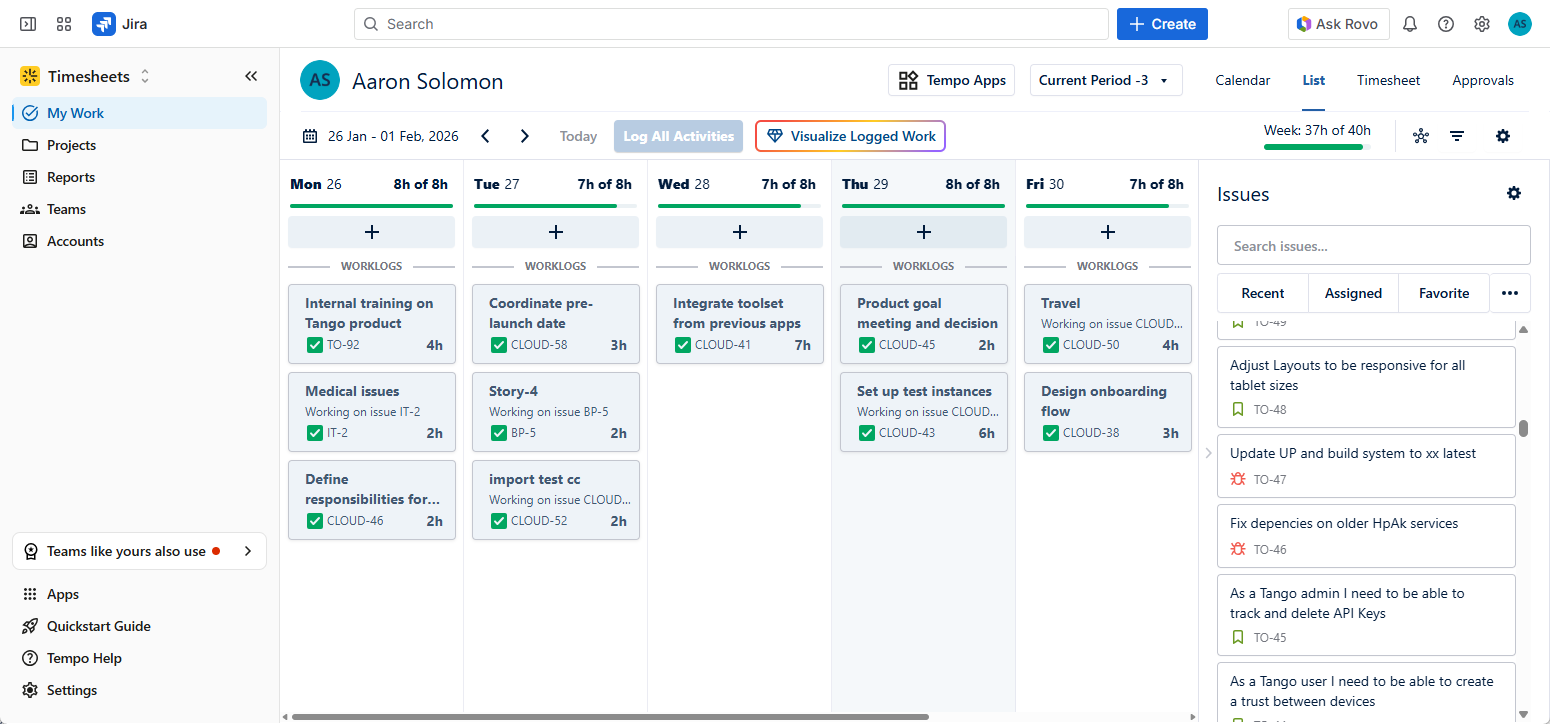Toggle the checkbox on Travel CLOUD-50 worklog

[1051, 344]
